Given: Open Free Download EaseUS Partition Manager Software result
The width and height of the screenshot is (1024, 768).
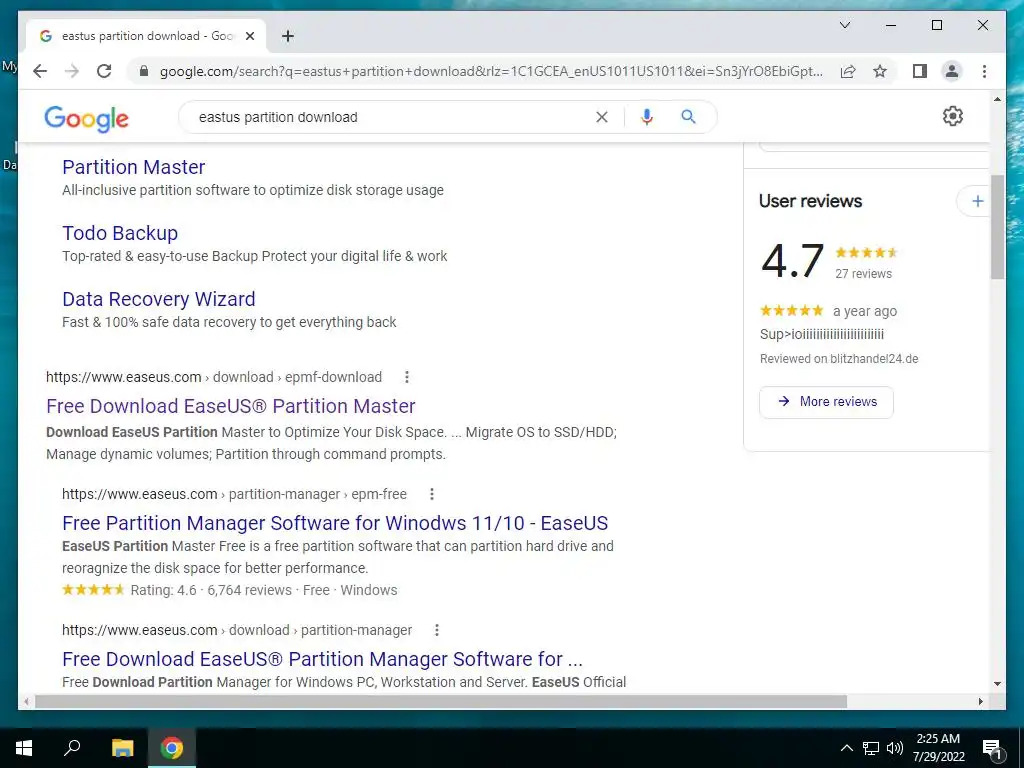Looking at the screenshot, I should tap(323, 659).
